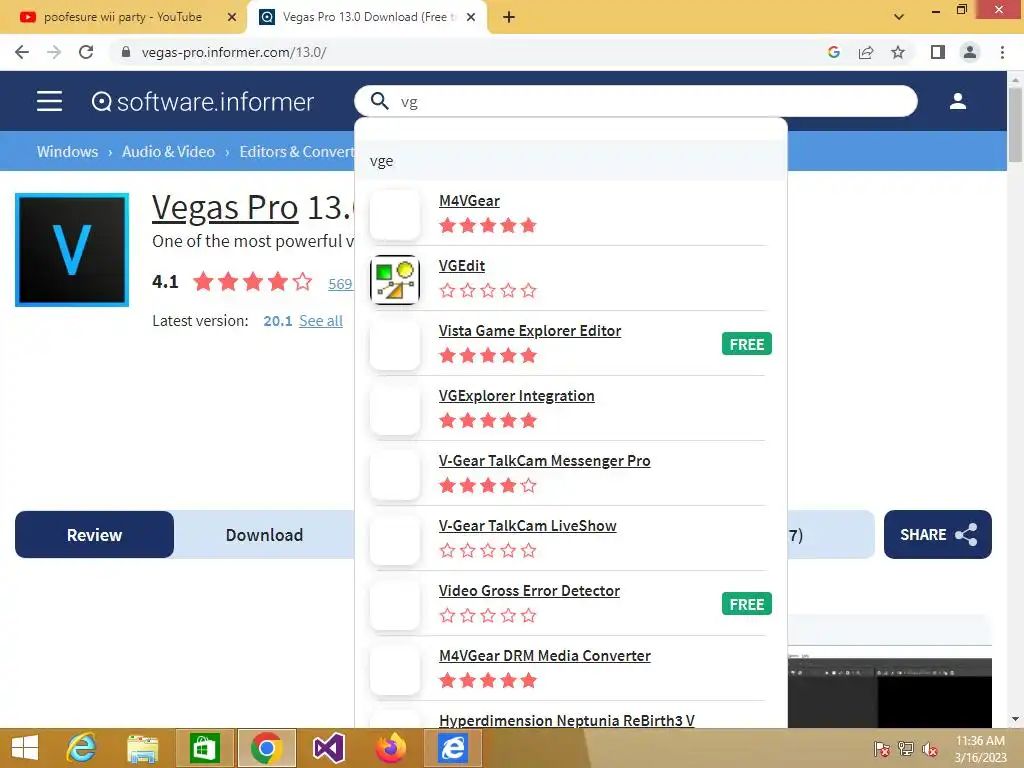This screenshot has height=768, width=1024.
Task: Click the taskbar clock 11:36 AM
Action: (x=980, y=741)
